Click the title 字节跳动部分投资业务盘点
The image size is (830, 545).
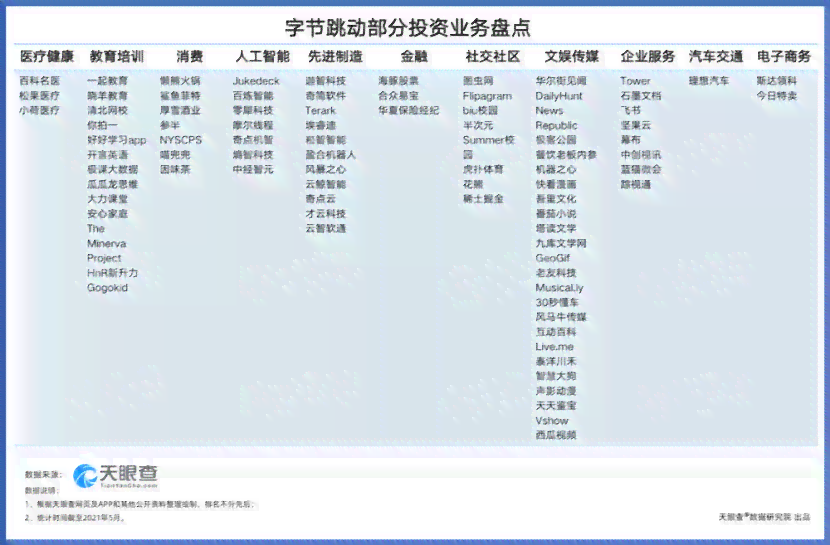[408, 28]
